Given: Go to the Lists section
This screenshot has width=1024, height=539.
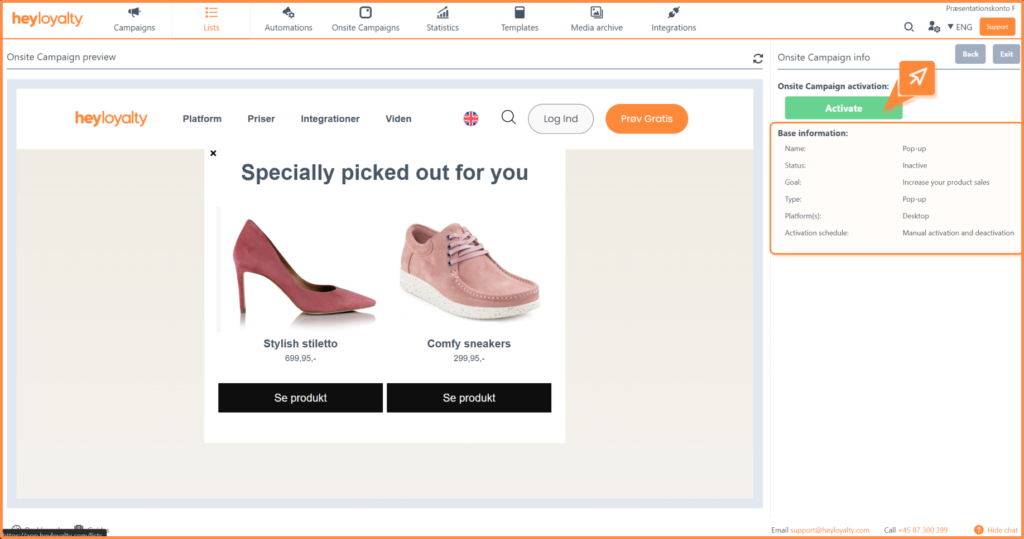Looking at the screenshot, I should [x=211, y=19].
